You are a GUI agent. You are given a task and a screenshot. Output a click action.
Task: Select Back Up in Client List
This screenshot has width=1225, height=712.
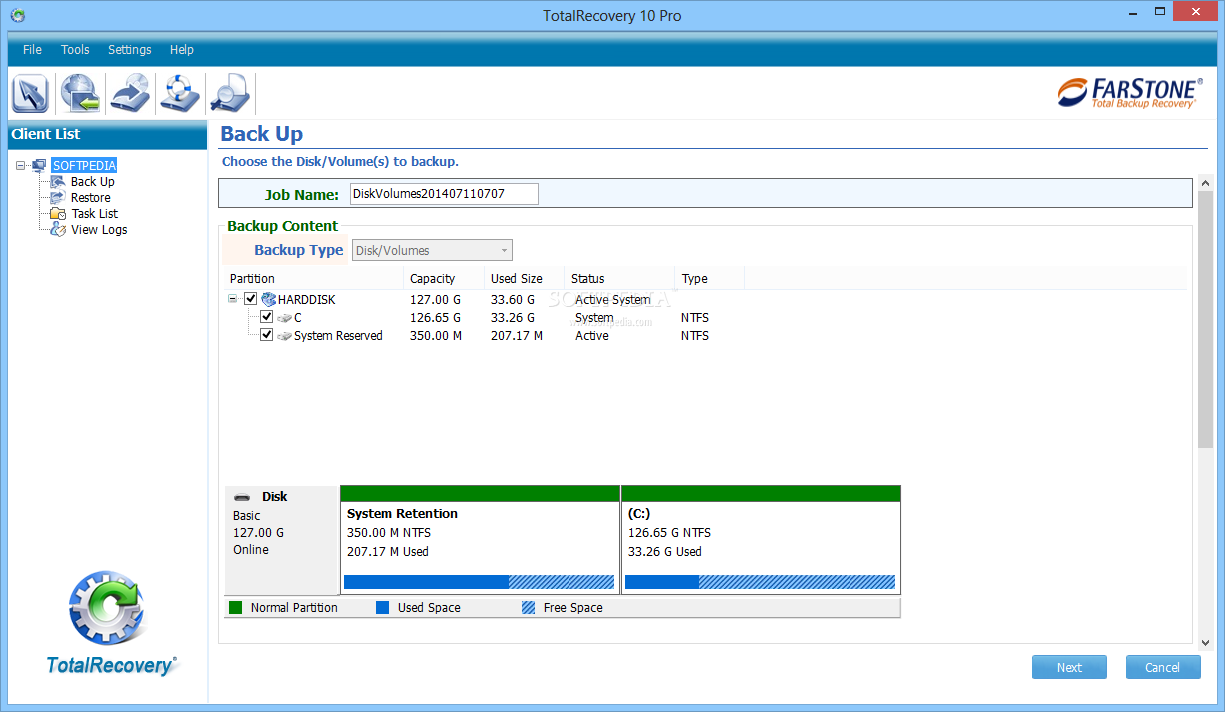93,182
